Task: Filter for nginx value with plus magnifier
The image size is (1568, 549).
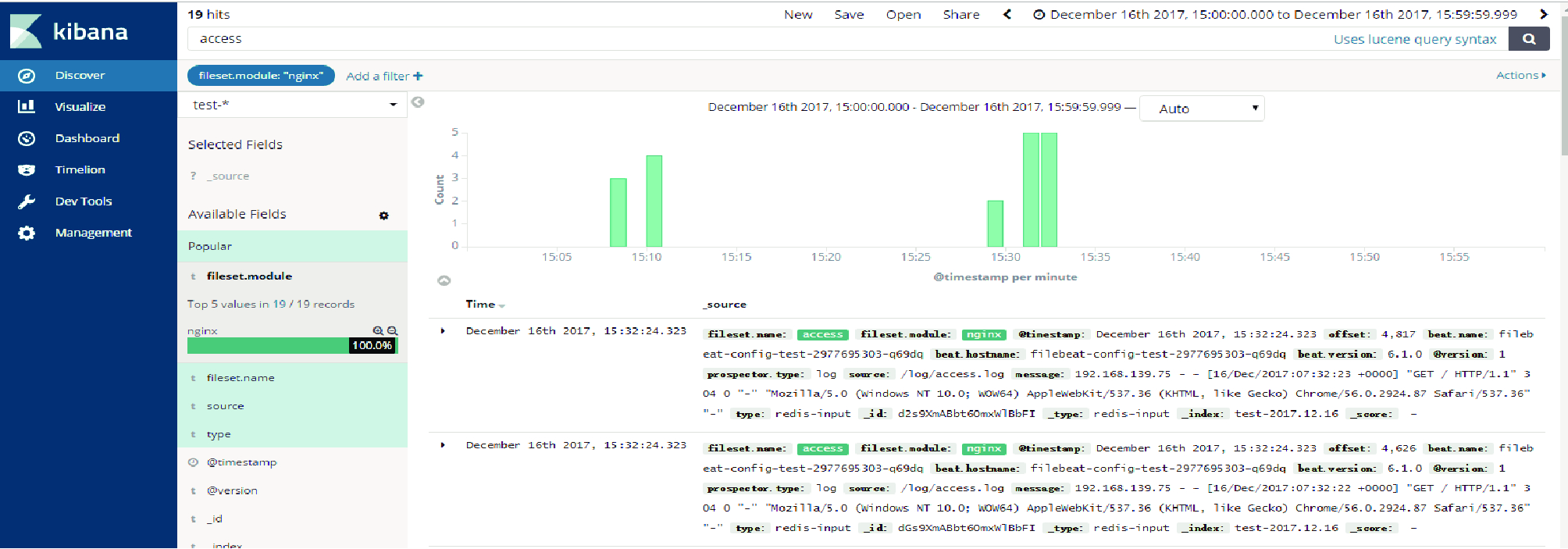Action: point(378,330)
